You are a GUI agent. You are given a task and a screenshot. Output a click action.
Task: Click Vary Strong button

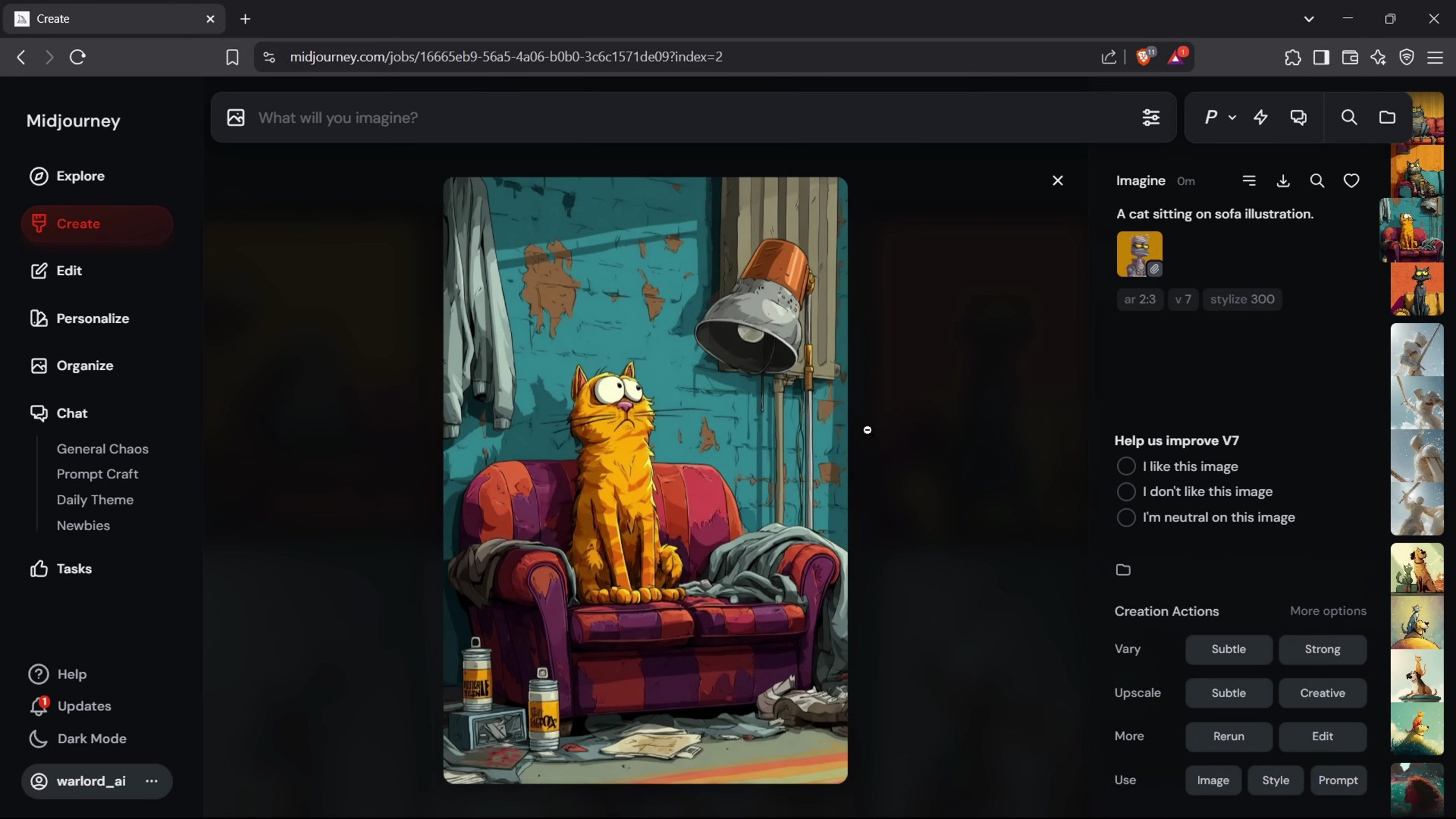point(1322,649)
